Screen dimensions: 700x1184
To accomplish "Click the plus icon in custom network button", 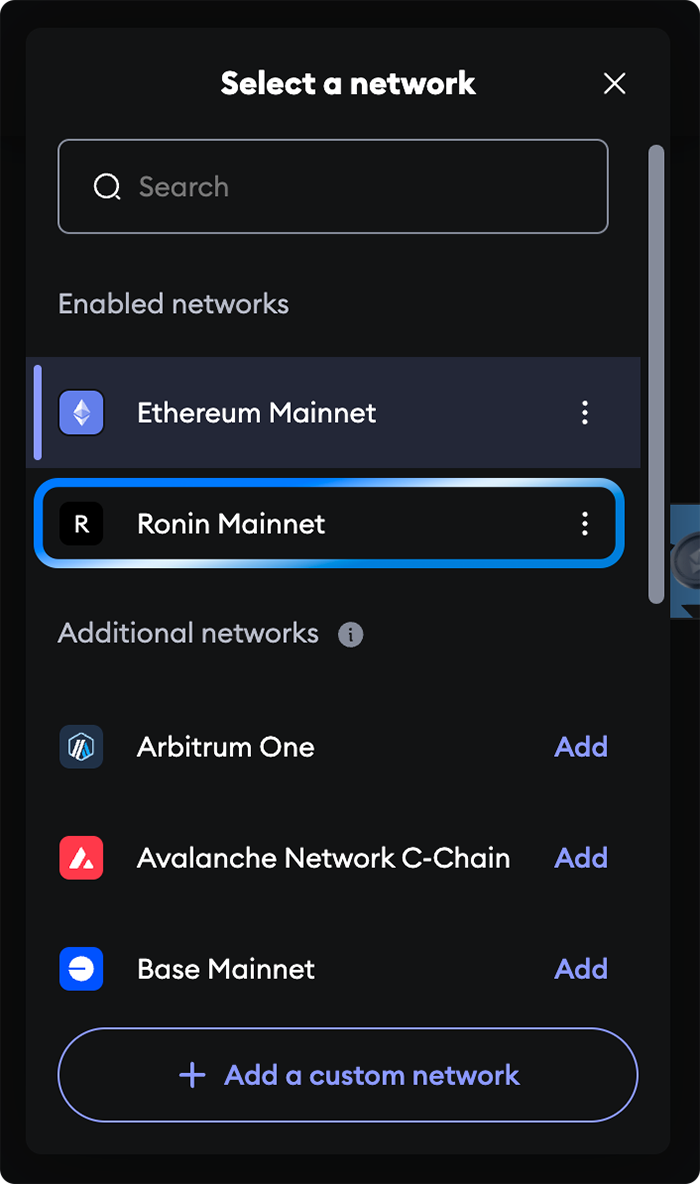I will tap(193, 1075).
